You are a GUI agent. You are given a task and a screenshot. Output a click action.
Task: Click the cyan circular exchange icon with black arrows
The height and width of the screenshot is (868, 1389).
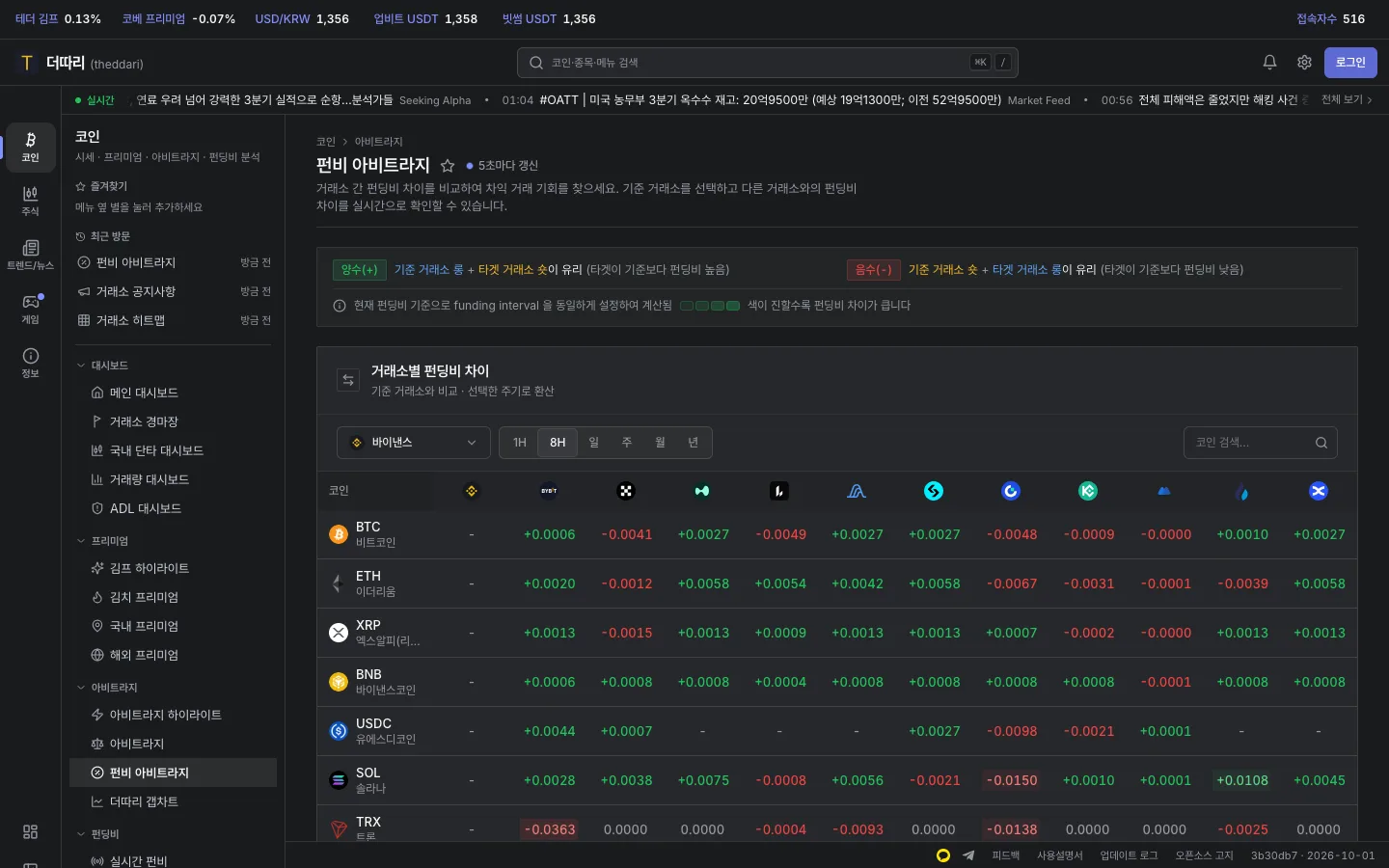pyautogui.click(x=934, y=491)
